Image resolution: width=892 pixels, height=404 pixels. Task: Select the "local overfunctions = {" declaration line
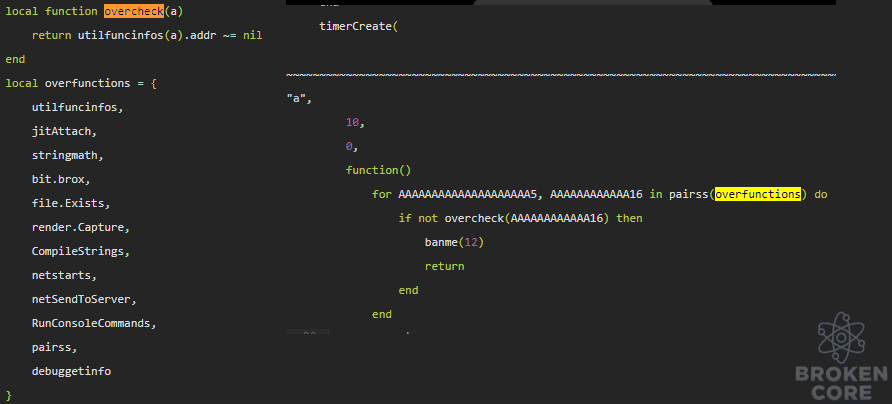click(x=81, y=83)
